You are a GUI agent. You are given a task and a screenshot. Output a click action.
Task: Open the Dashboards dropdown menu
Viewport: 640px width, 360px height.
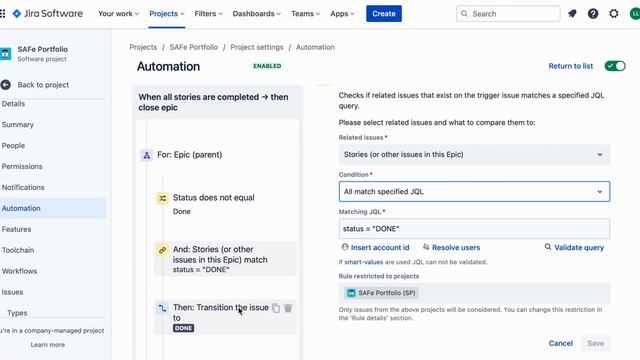pyautogui.click(x=257, y=13)
